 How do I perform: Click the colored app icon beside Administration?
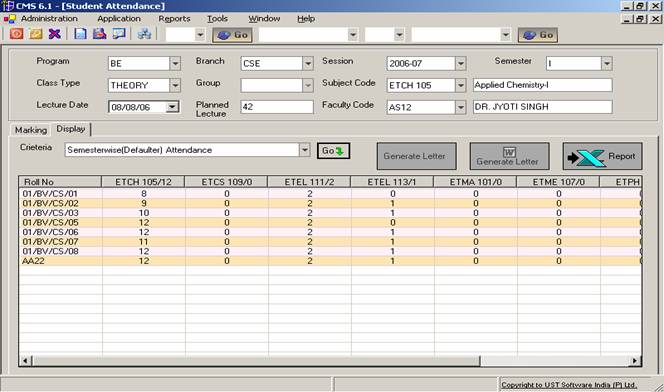point(10,19)
